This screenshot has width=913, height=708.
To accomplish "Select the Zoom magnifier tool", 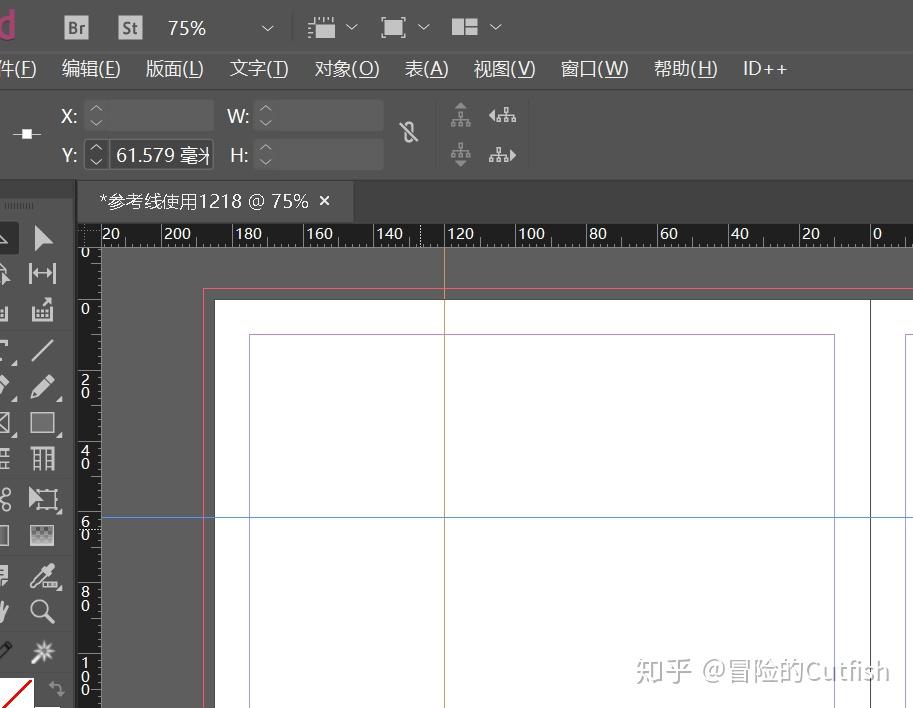I will pyautogui.click(x=44, y=612).
